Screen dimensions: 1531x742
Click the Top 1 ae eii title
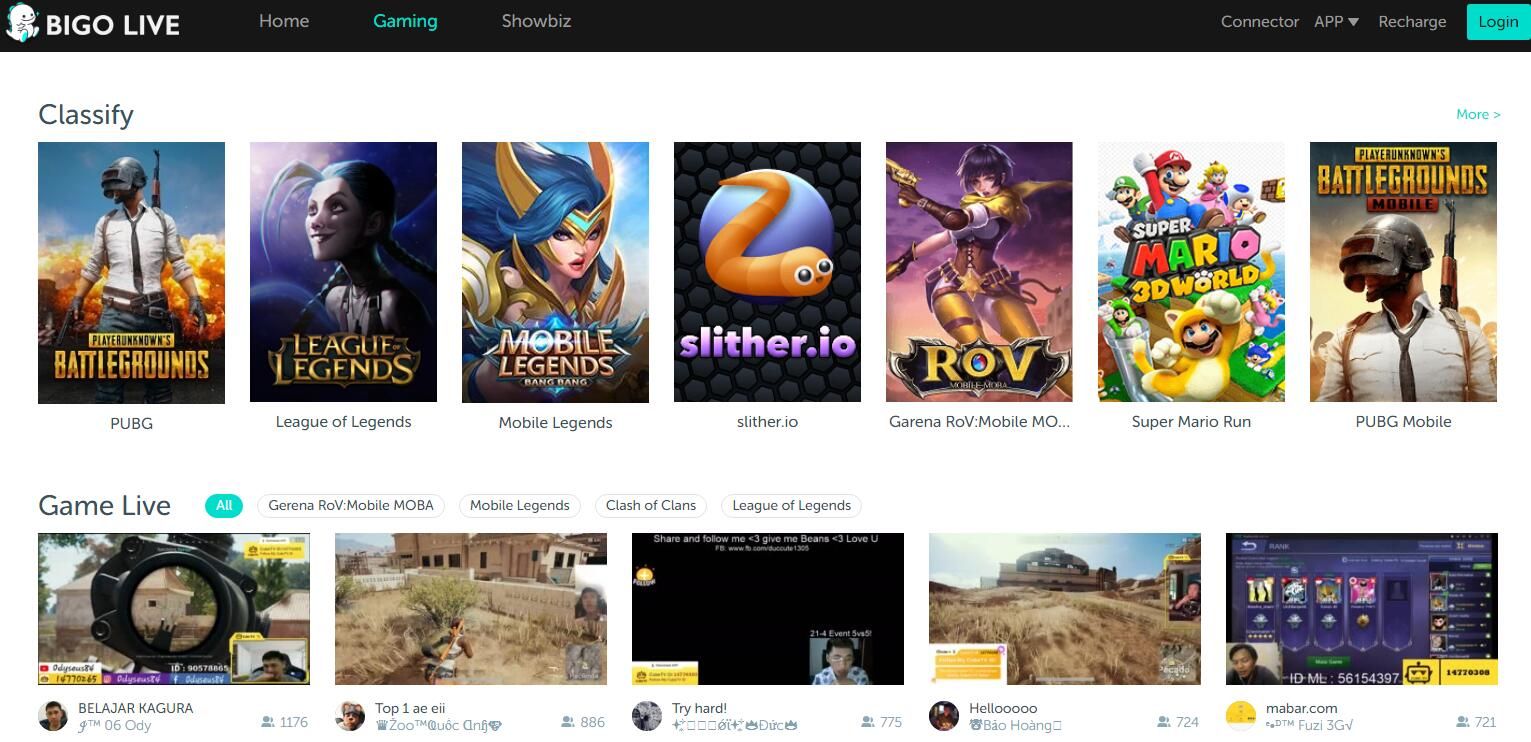pos(410,708)
